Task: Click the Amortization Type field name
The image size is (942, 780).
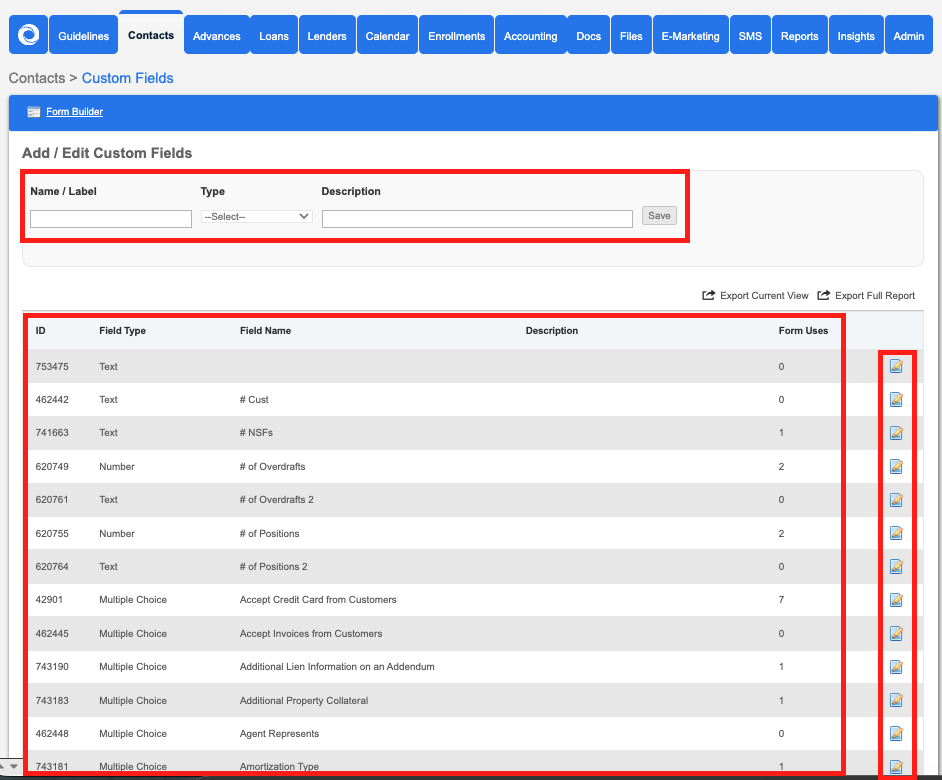Action: (x=279, y=766)
